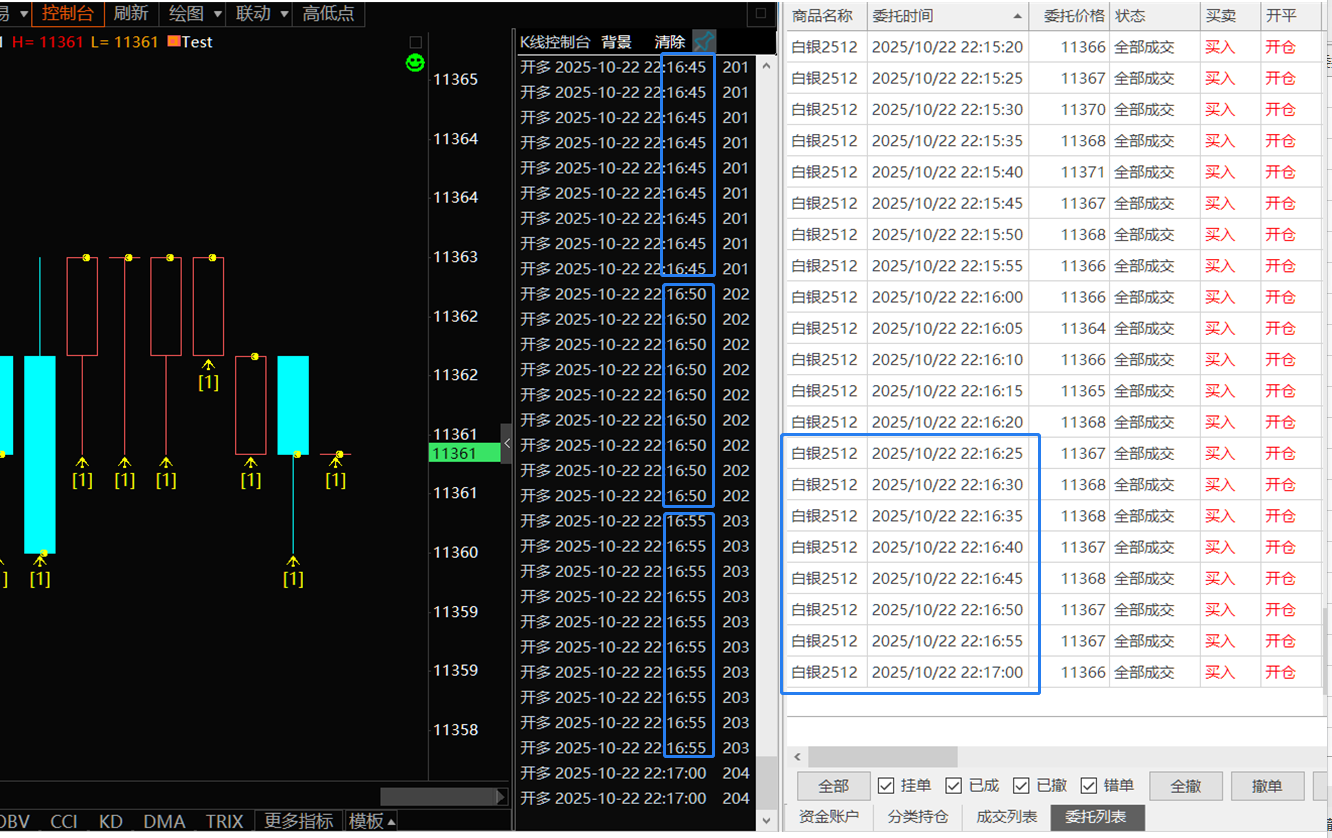The height and width of the screenshot is (838, 1332).
Task: Click the chart scrollbar right arrow
Action: (x=502, y=797)
